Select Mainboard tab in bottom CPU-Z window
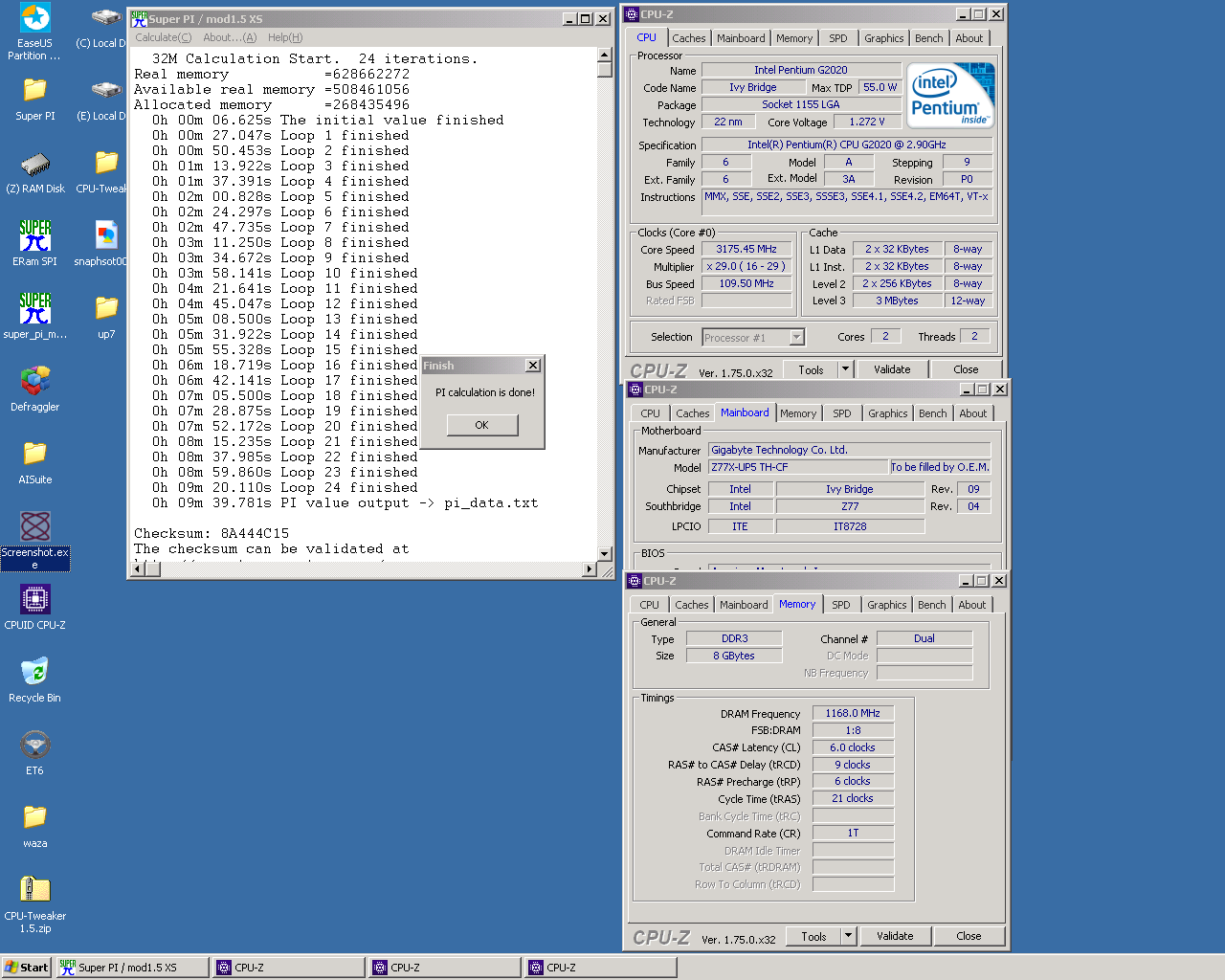This screenshot has width=1225, height=980. 744,605
